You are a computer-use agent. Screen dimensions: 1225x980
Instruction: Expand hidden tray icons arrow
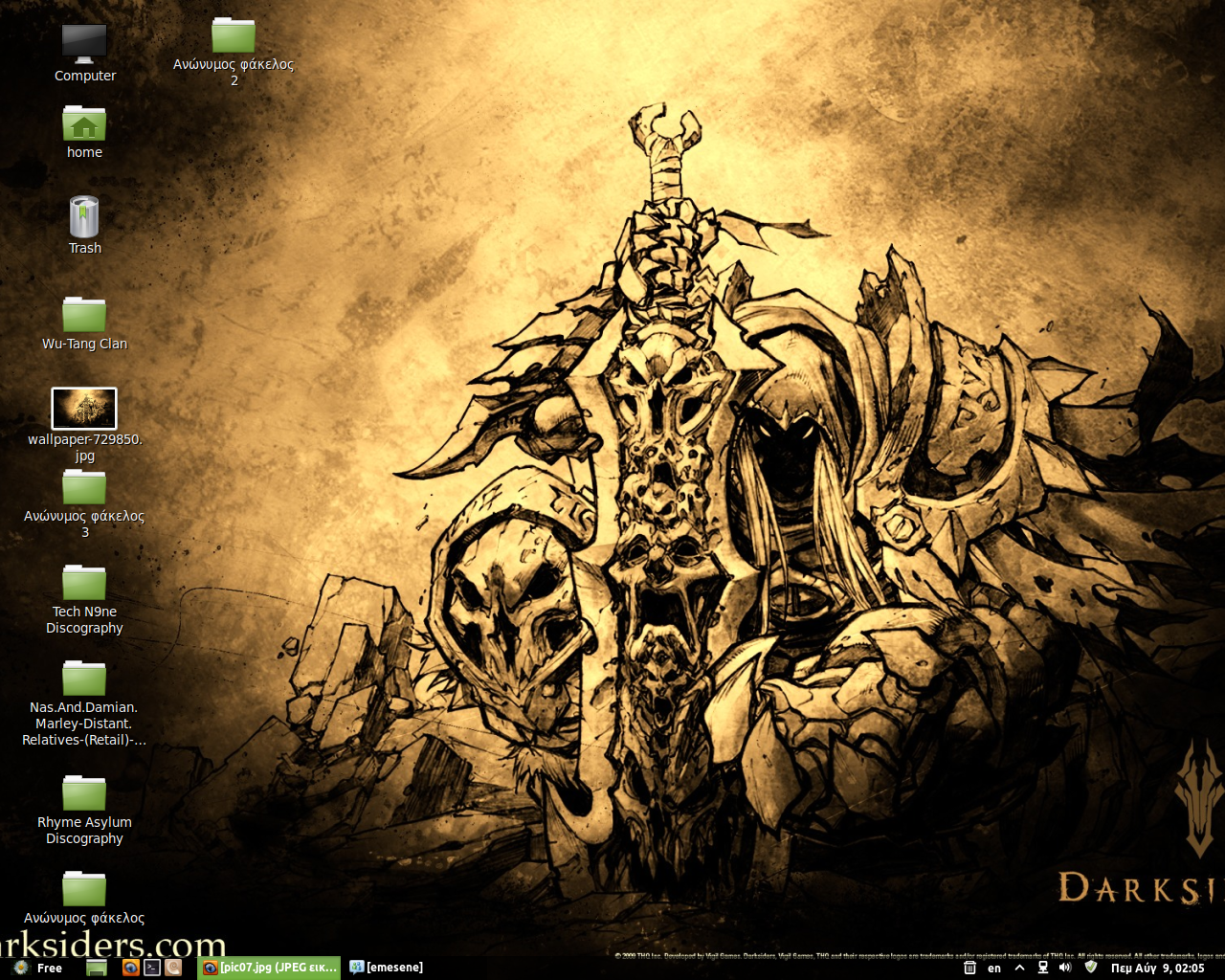pyautogui.click(x=1019, y=968)
